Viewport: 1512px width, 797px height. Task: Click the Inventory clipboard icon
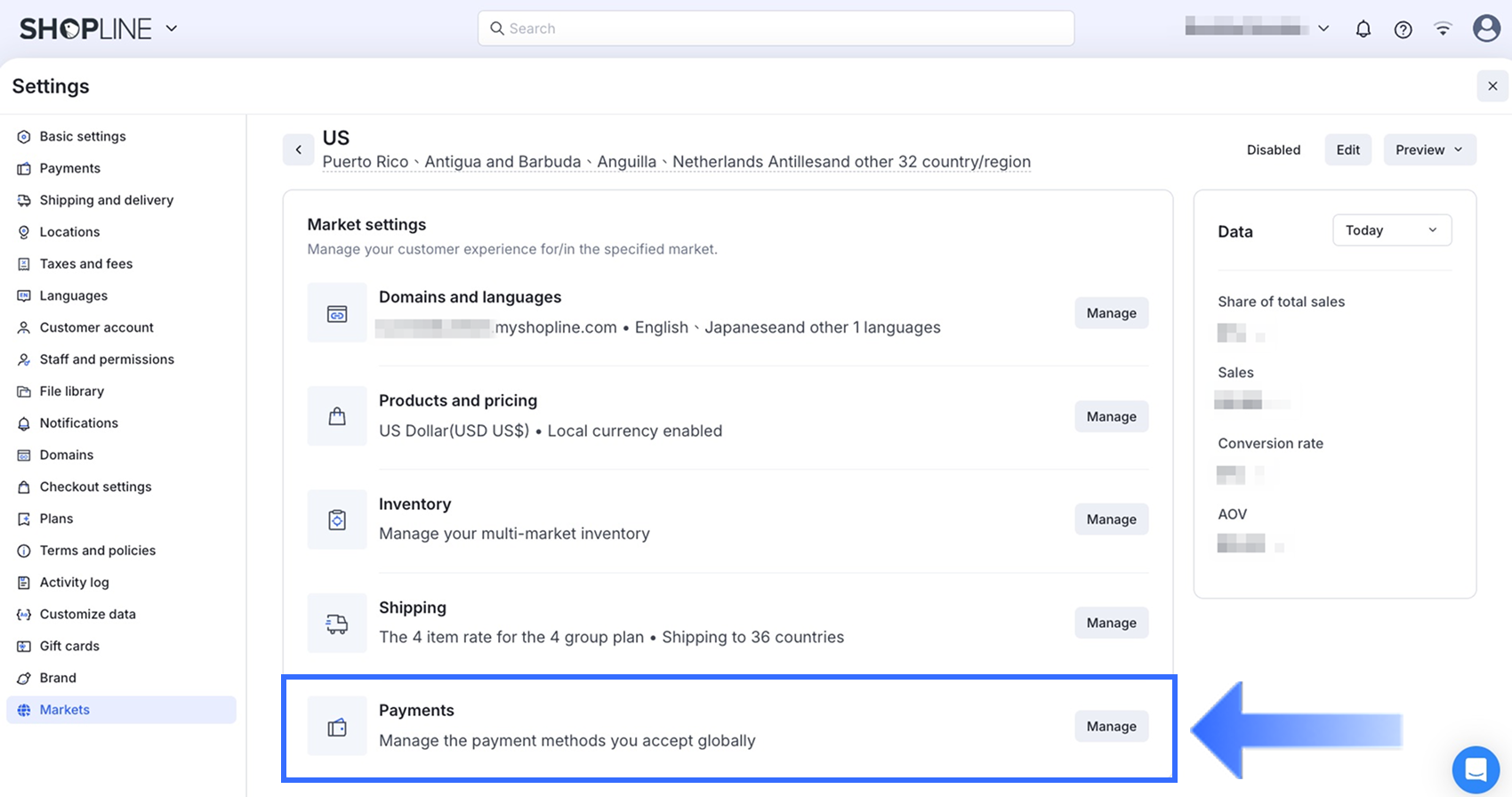(337, 519)
